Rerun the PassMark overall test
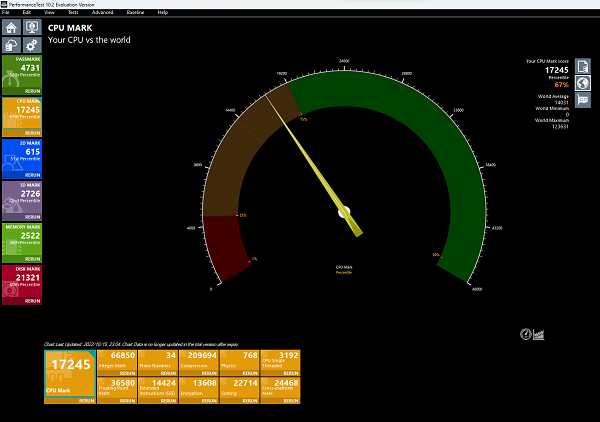The height and width of the screenshot is (422, 600). coord(32,91)
